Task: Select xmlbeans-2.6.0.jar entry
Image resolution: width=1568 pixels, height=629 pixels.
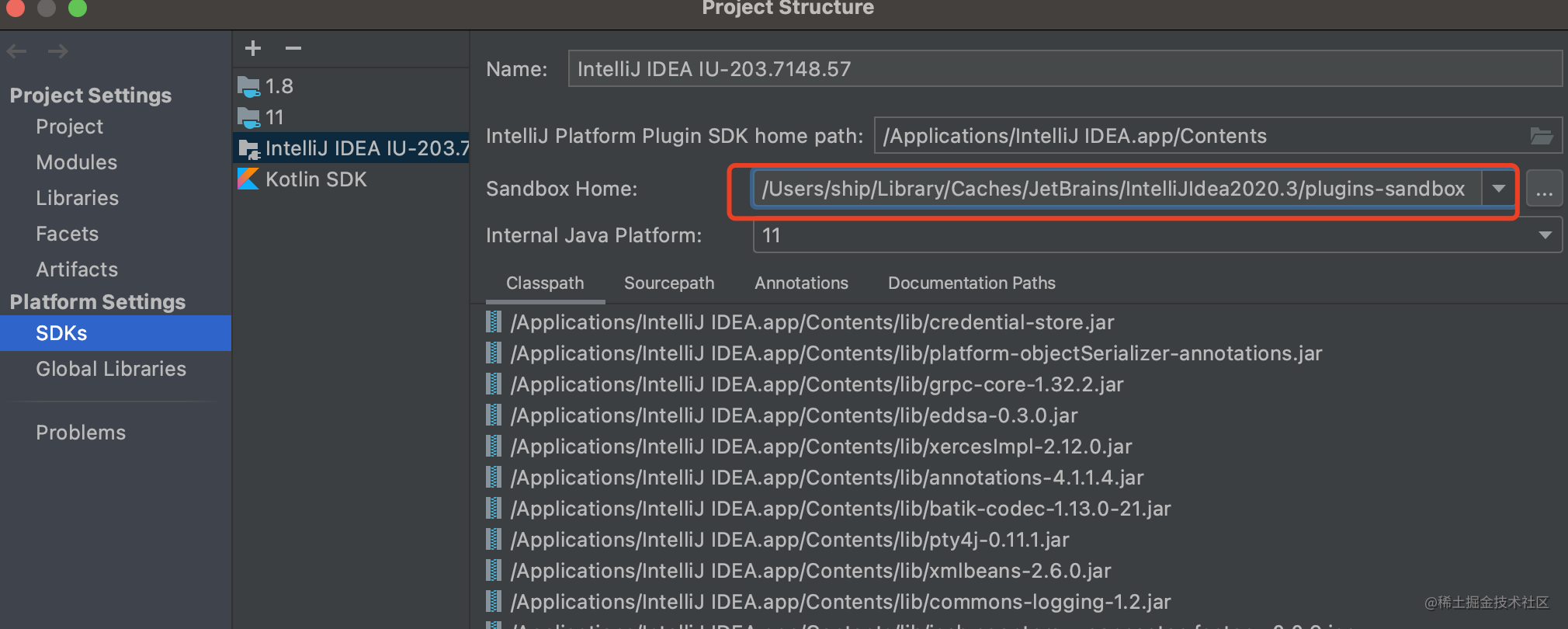Action: click(x=811, y=571)
